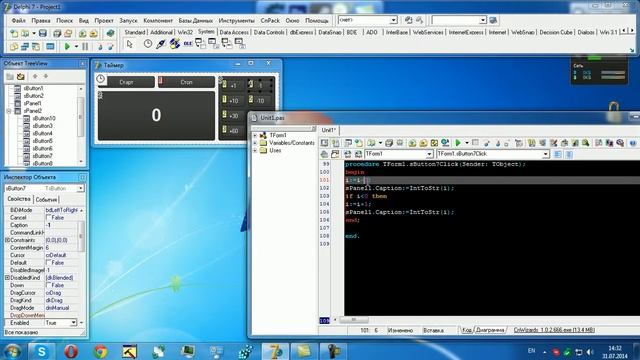Click the printer icon left of the TForm1 combo
640x360 pixels.
pyautogui.click(x=324, y=154)
